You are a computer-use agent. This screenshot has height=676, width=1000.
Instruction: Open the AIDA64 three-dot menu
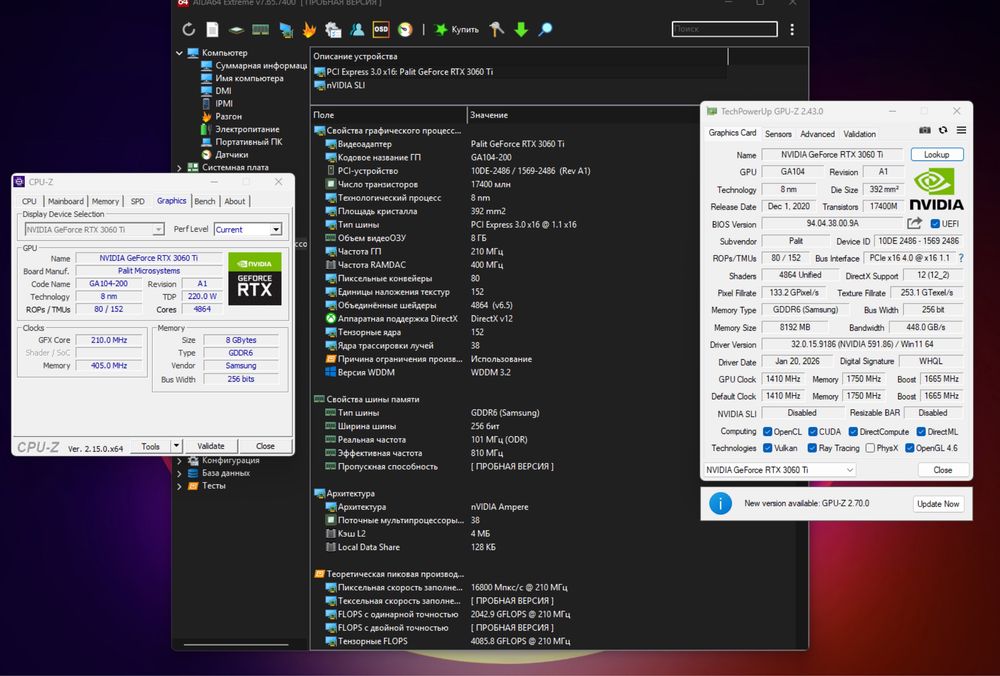tap(792, 29)
